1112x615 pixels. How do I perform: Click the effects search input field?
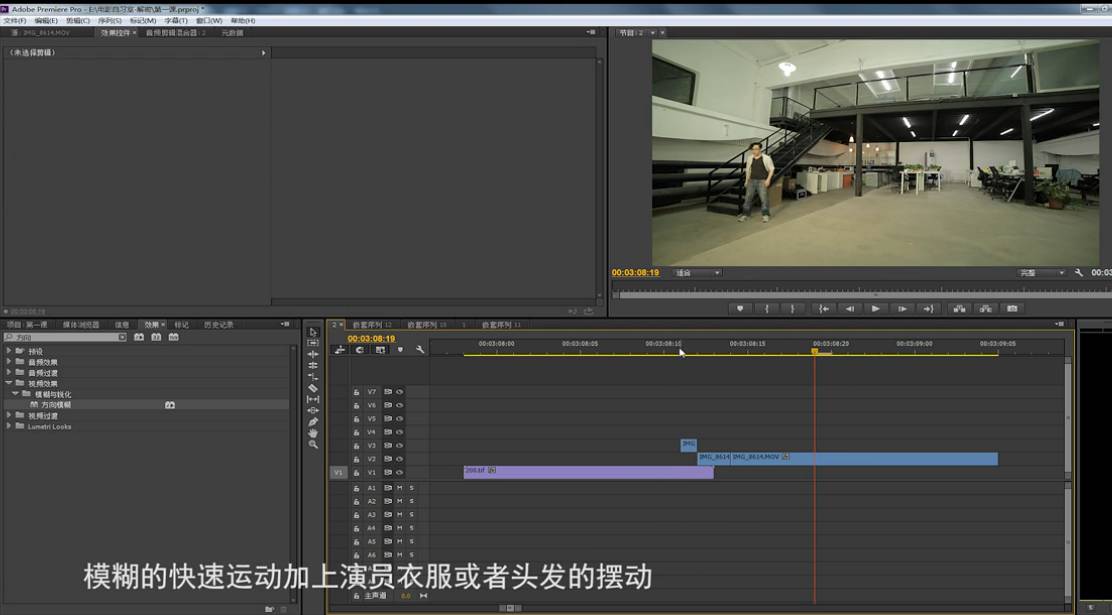65,337
